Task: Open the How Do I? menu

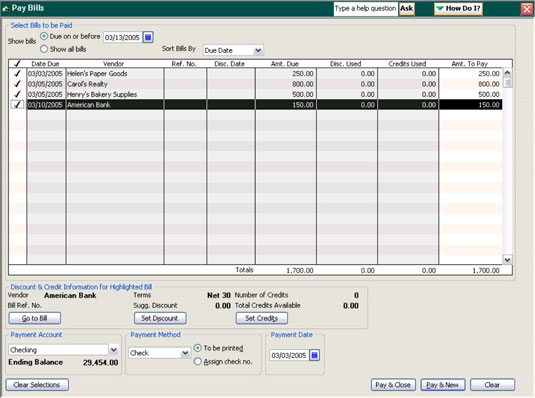Action: [458, 9]
